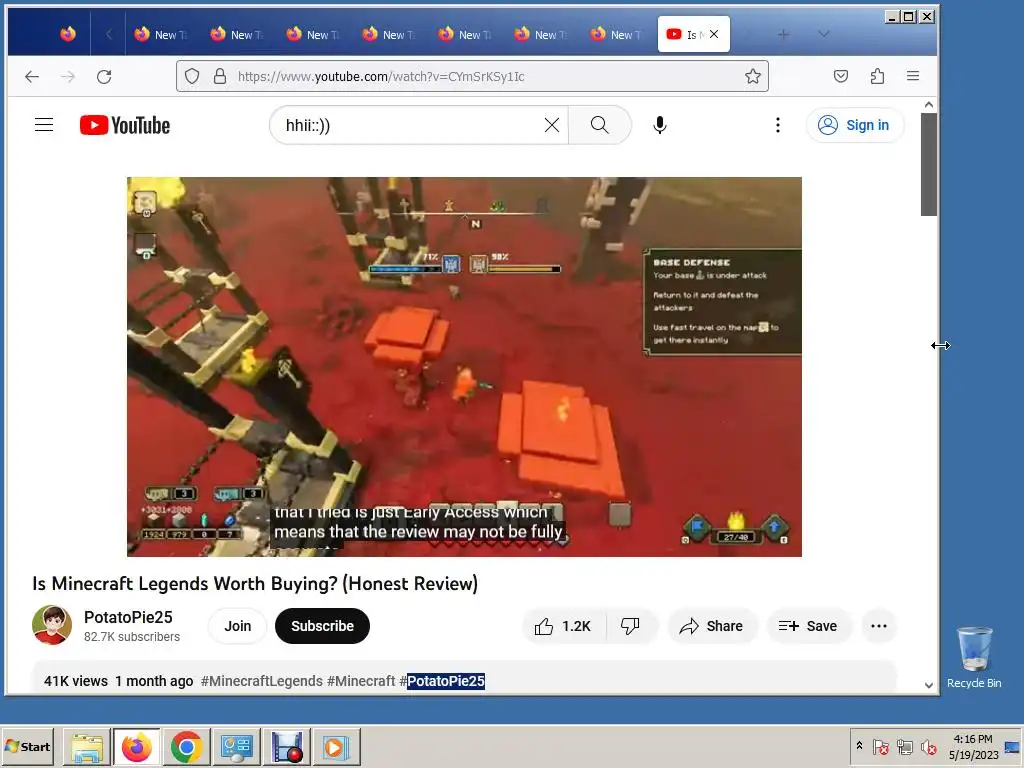Click the Join button
Image resolution: width=1024 pixels, height=768 pixels.
pyautogui.click(x=237, y=626)
